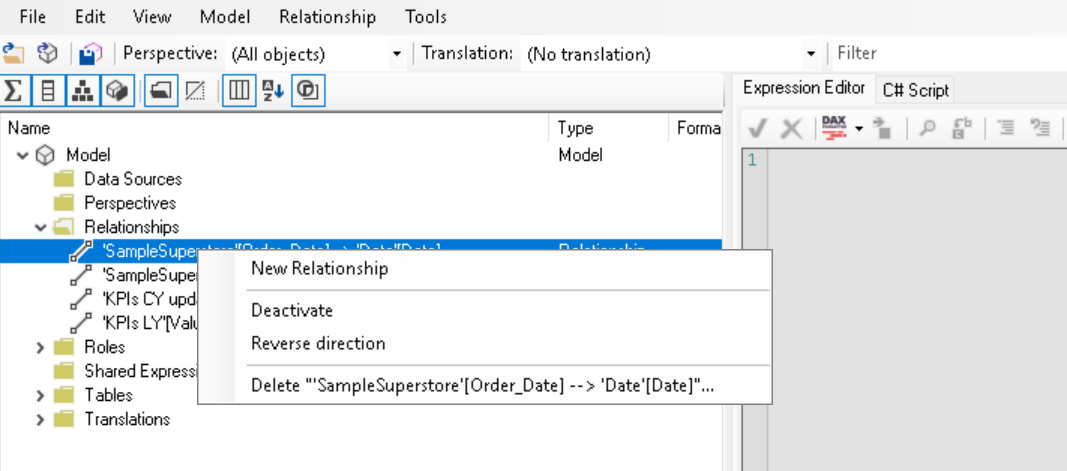This screenshot has height=471, width=1067.
Task: Collapse the Relationships folder
Action: coord(40,227)
